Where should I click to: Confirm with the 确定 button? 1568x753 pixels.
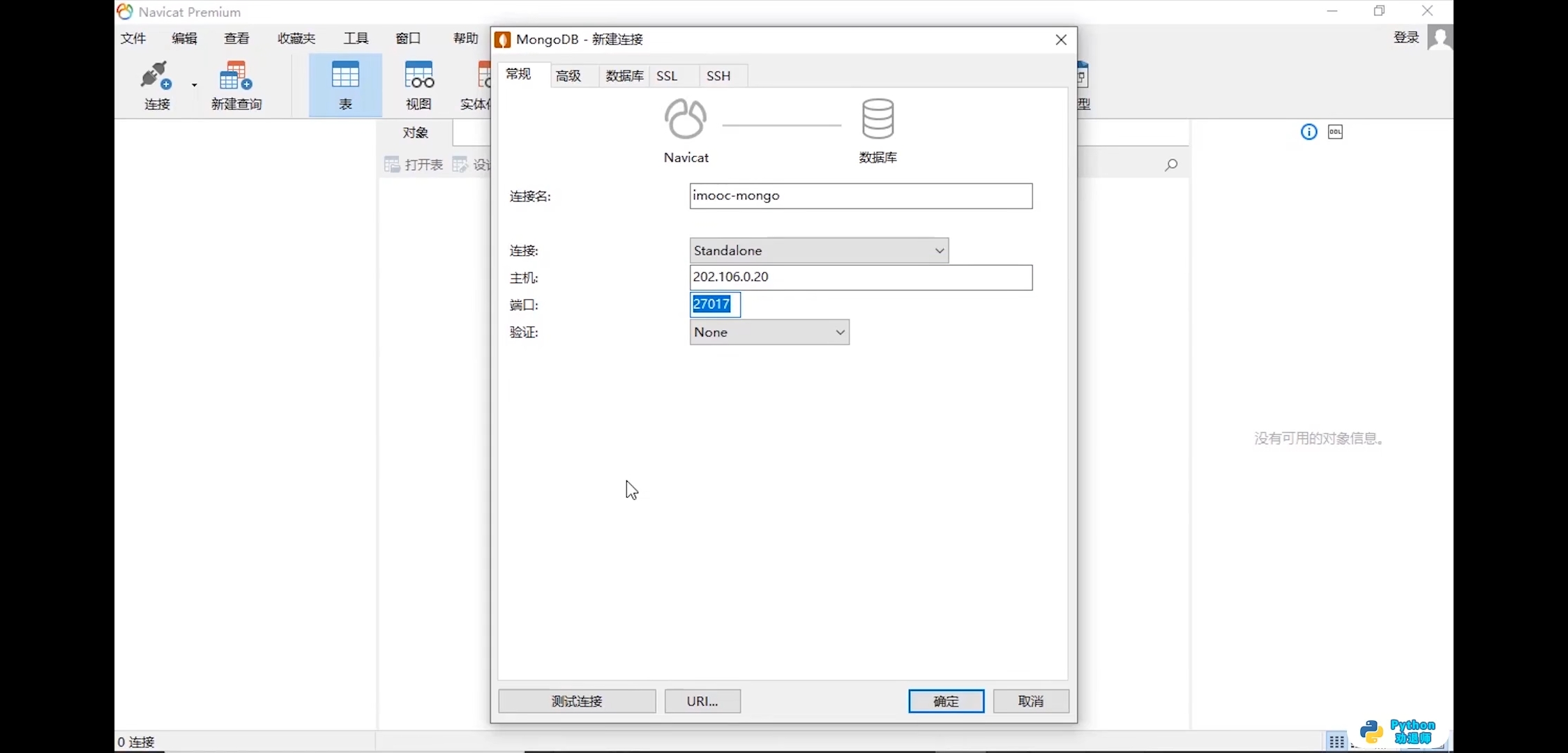click(947, 701)
